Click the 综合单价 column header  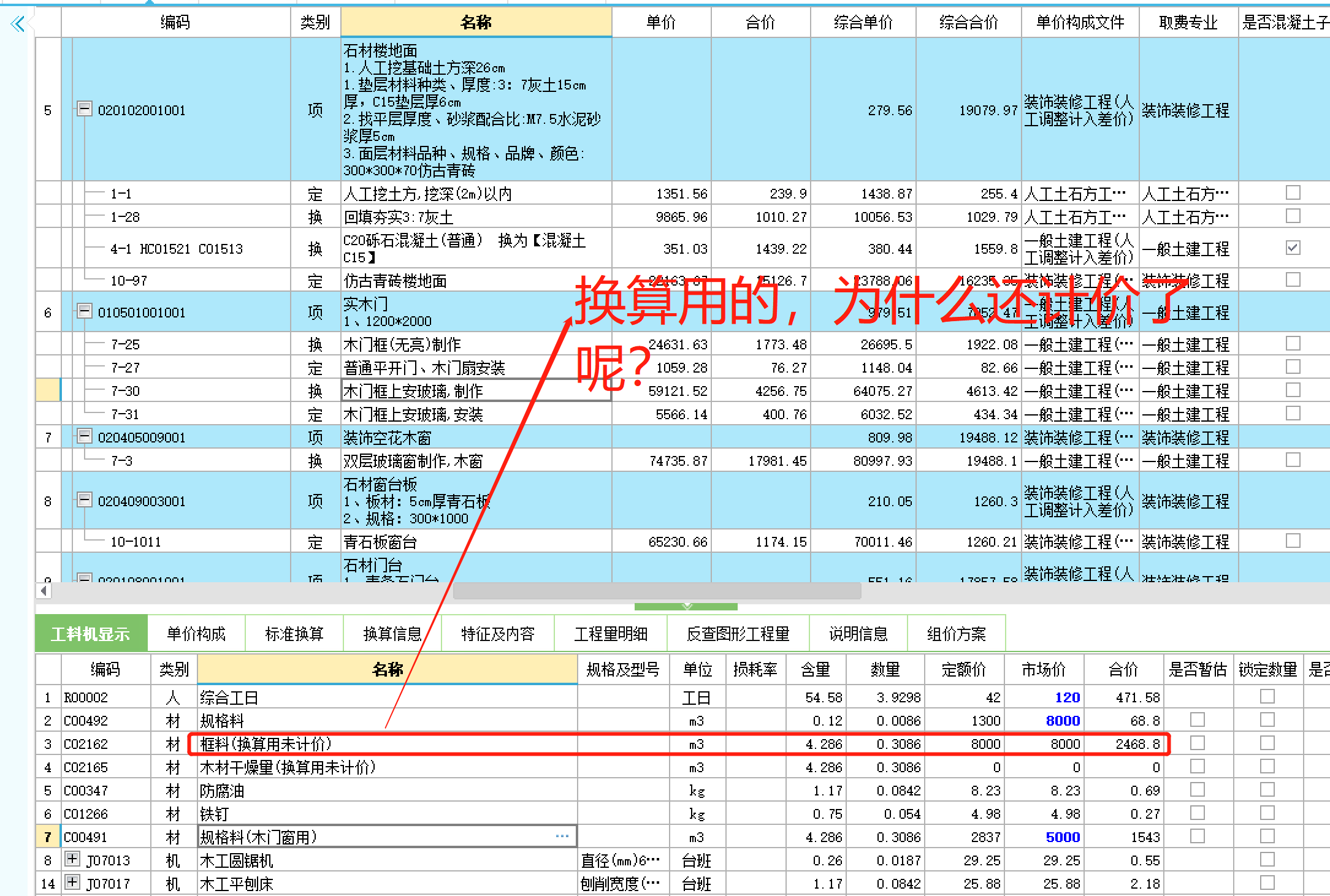point(863,23)
